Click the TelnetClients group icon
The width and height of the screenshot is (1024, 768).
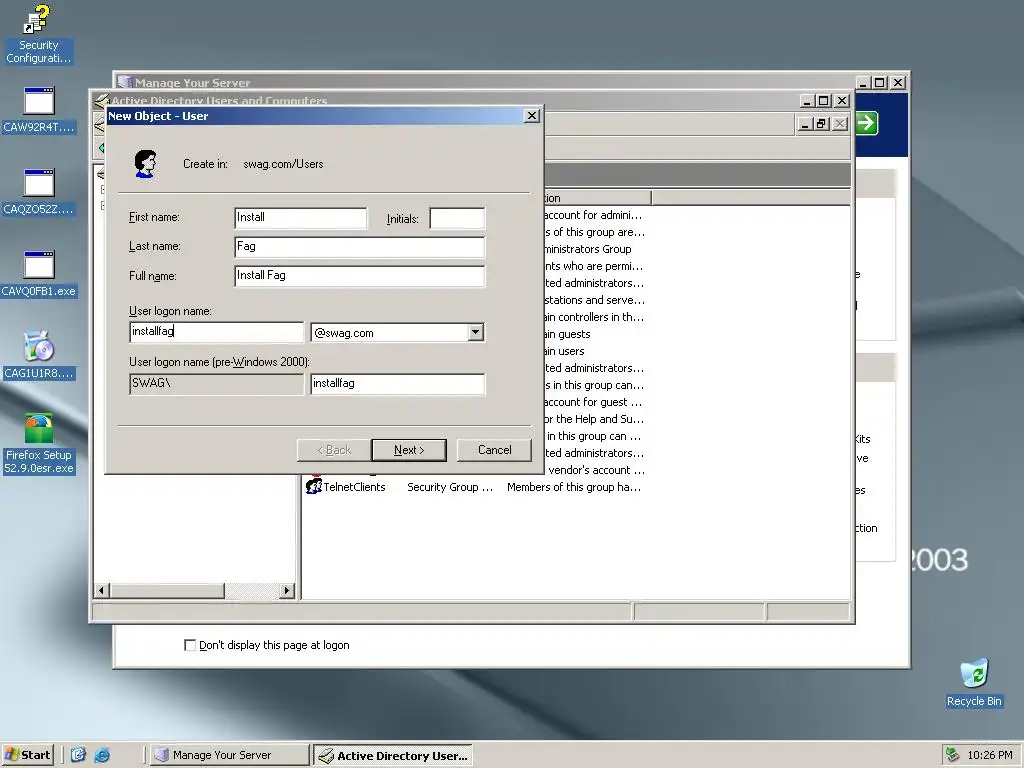click(x=314, y=487)
